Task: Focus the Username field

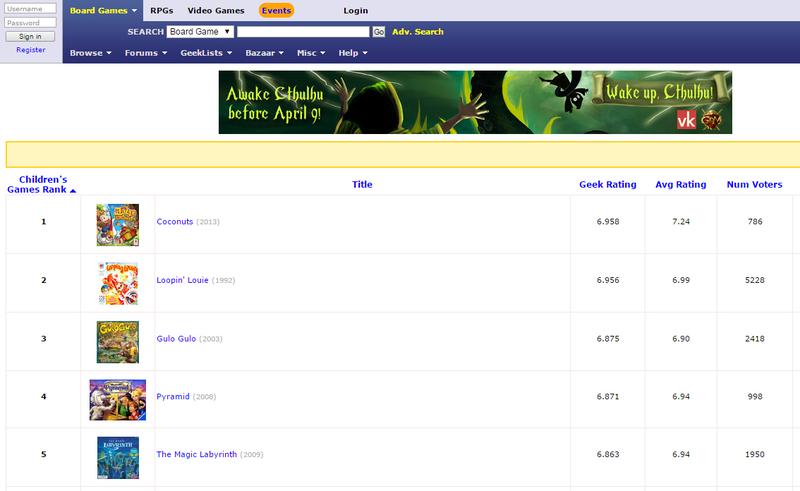Action: tap(30, 9)
